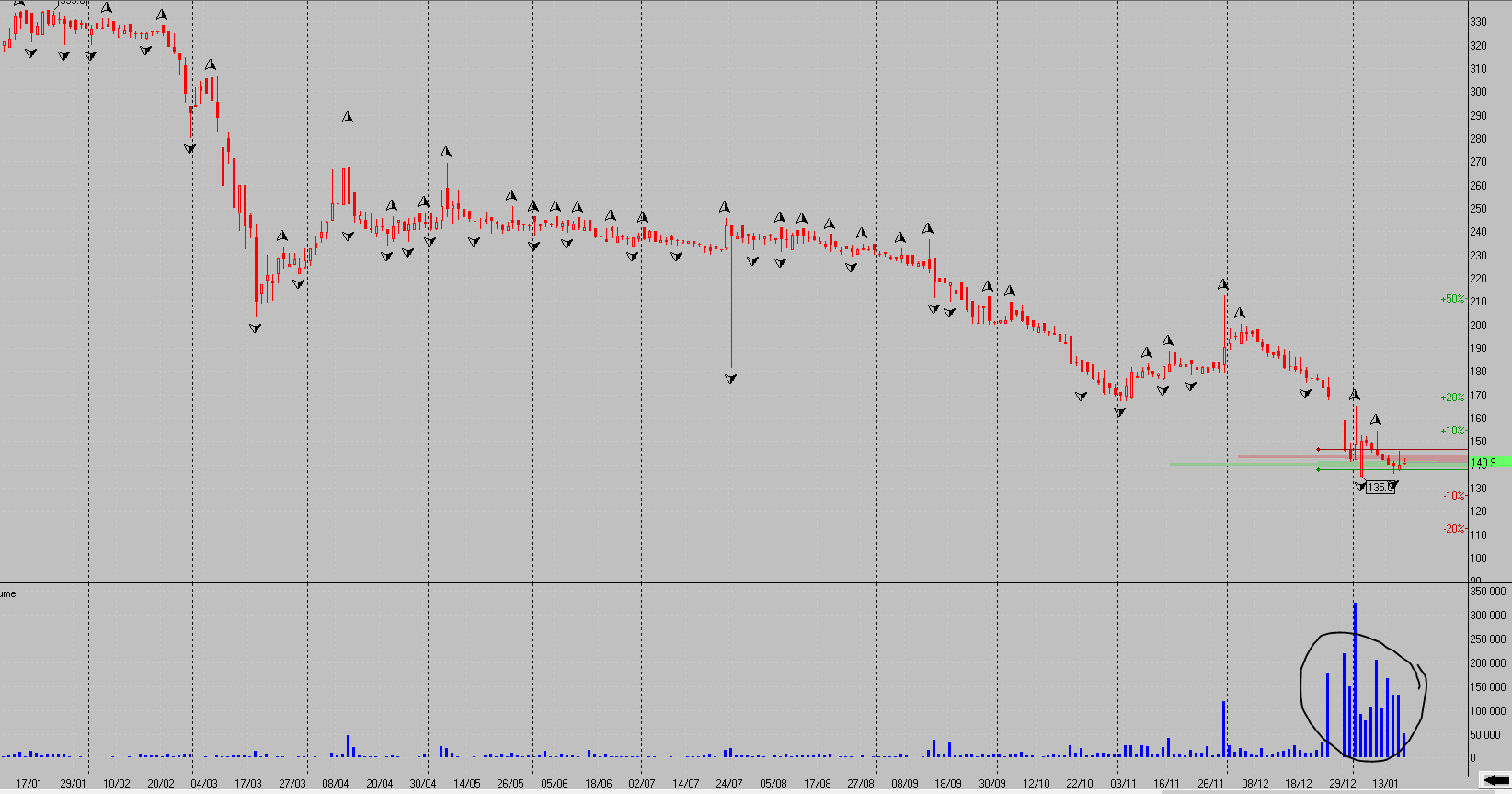The image size is (1512, 794).
Task: Select the fractal arrow above the 08/04 spike candle
Action: pos(348,118)
